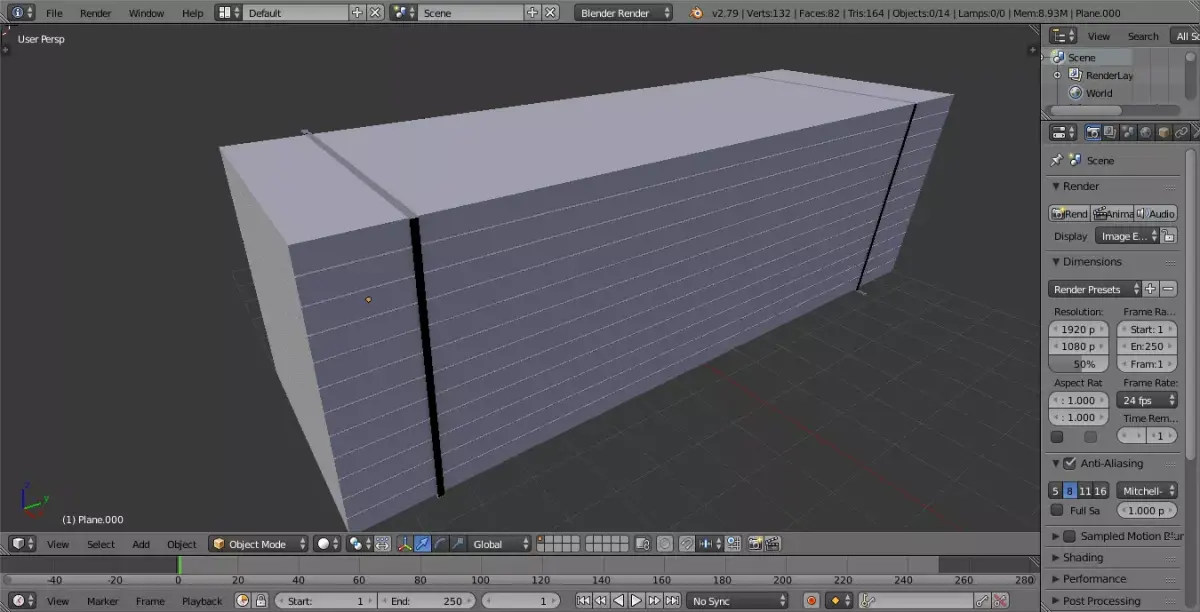Toggle use preview range clock icon
This screenshot has width=1200, height=612.
(x=242, y=601)
